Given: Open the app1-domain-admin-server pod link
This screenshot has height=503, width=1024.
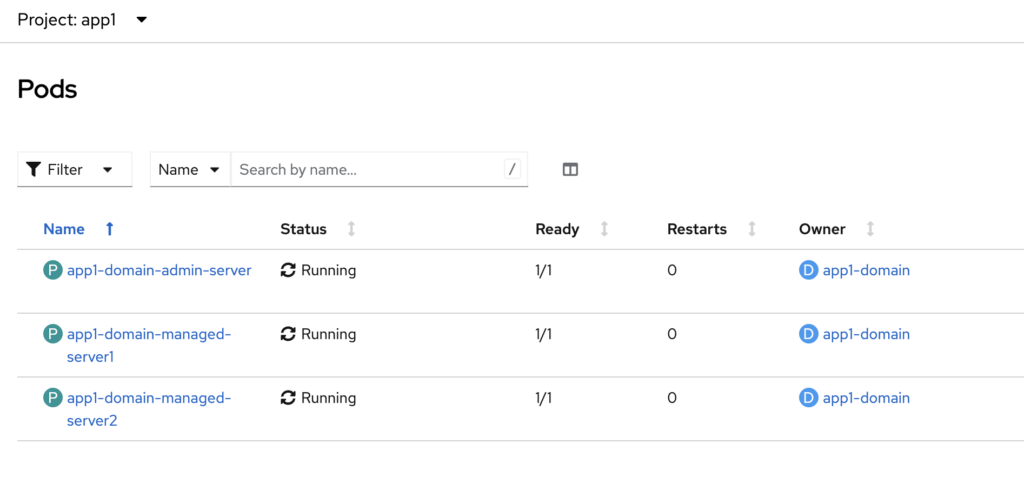Looking at the screenshot, I should (159, 270).
